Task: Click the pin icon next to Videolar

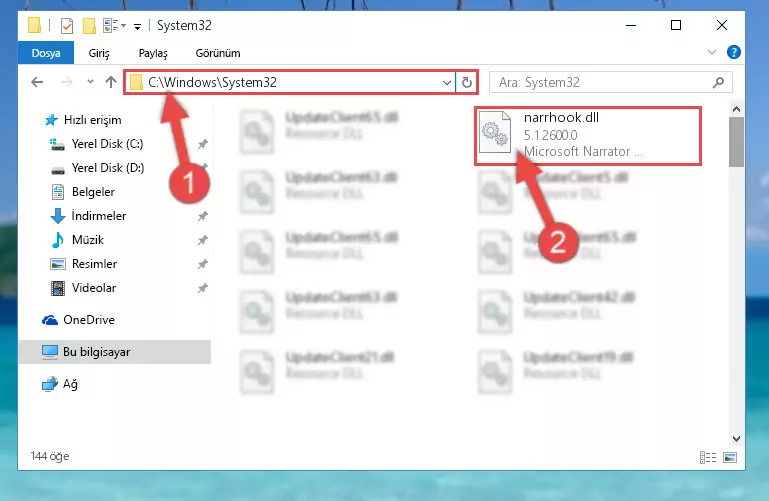Action: click(x=203, y=288)
